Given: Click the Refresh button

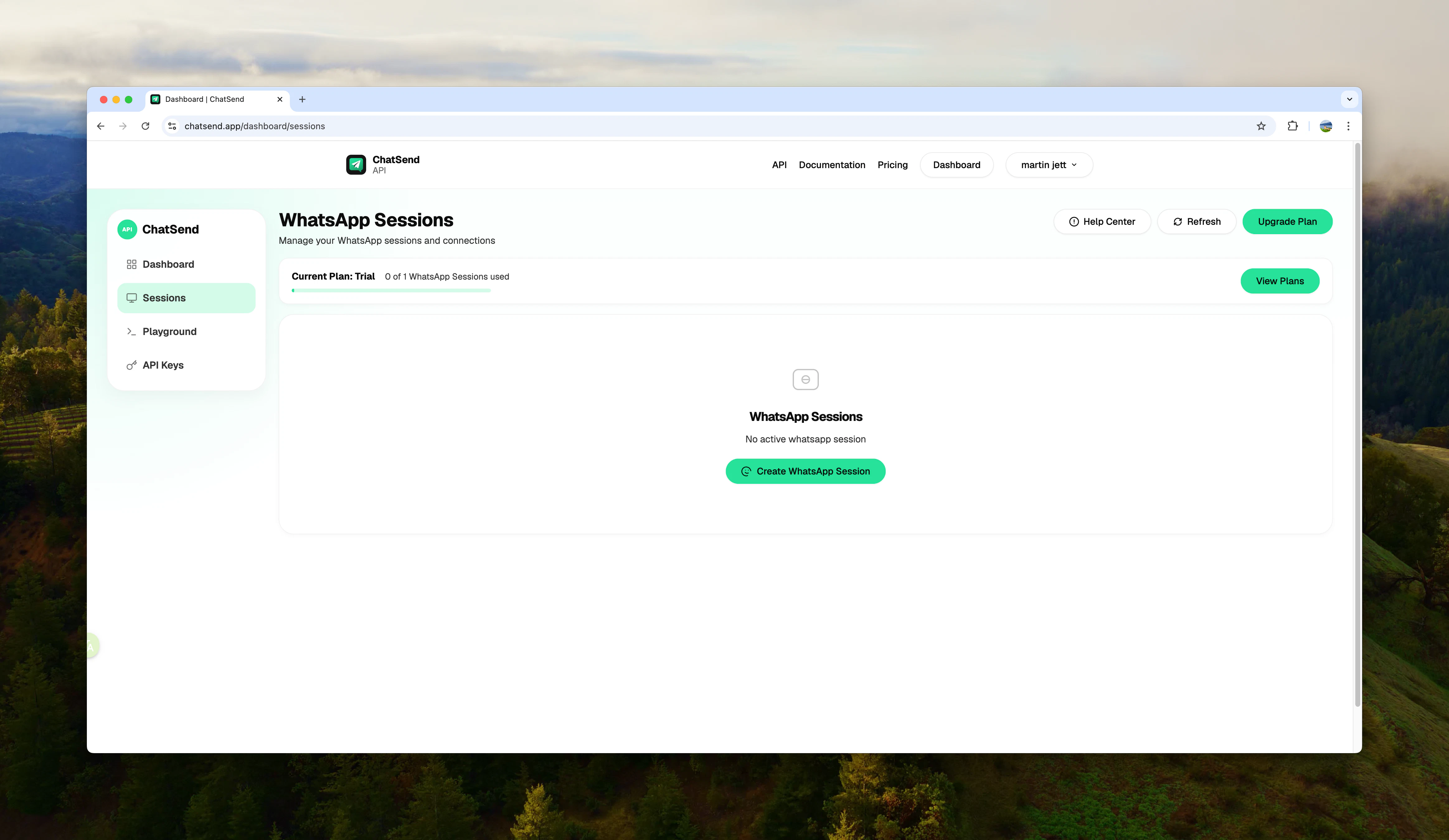Looking at the screenshot, I should click(x=1196, y=221).
